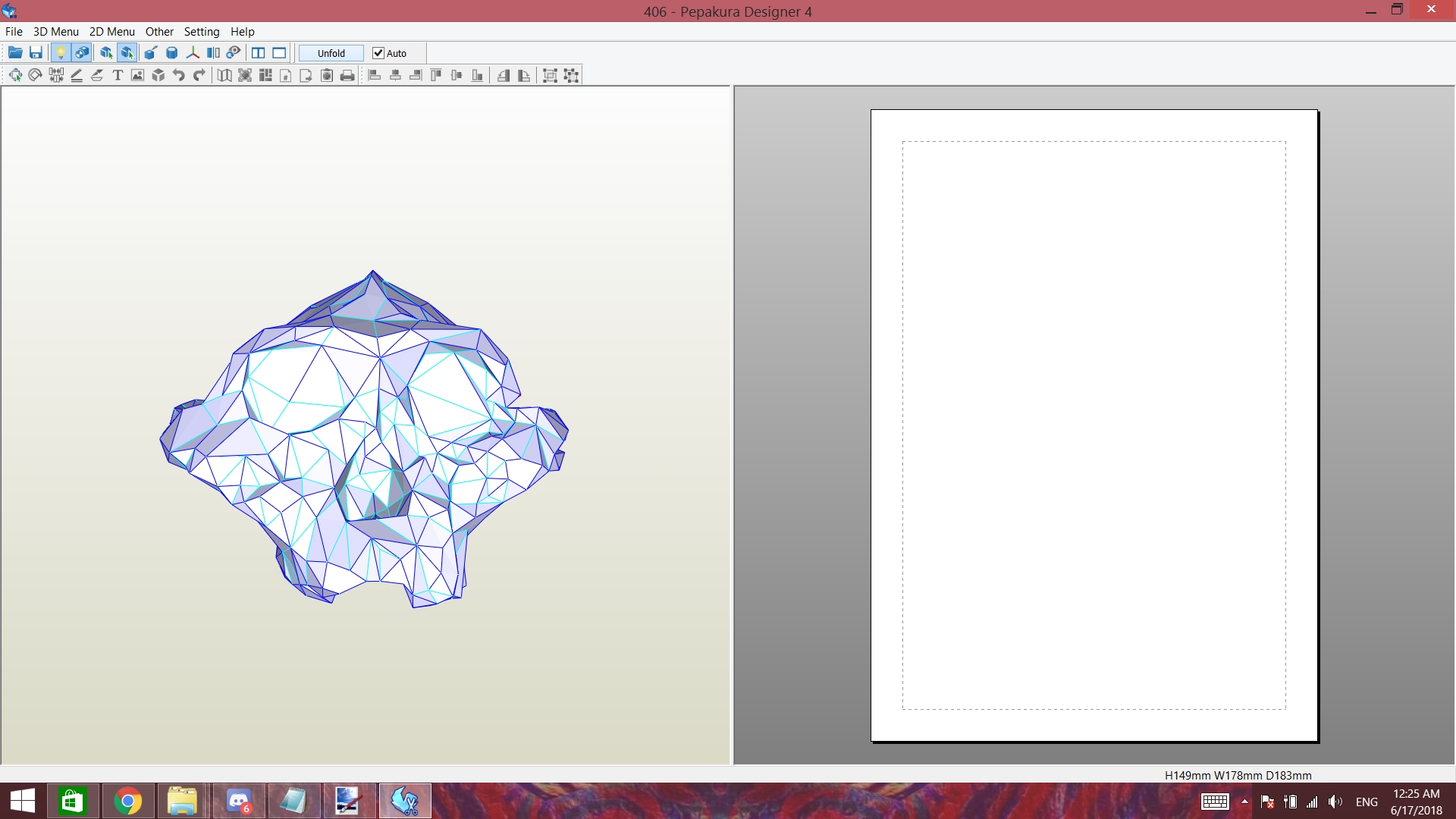Click the blue cylinder 3D icon
This screenshot has height=819, width=1456.
tap(172, 53)
